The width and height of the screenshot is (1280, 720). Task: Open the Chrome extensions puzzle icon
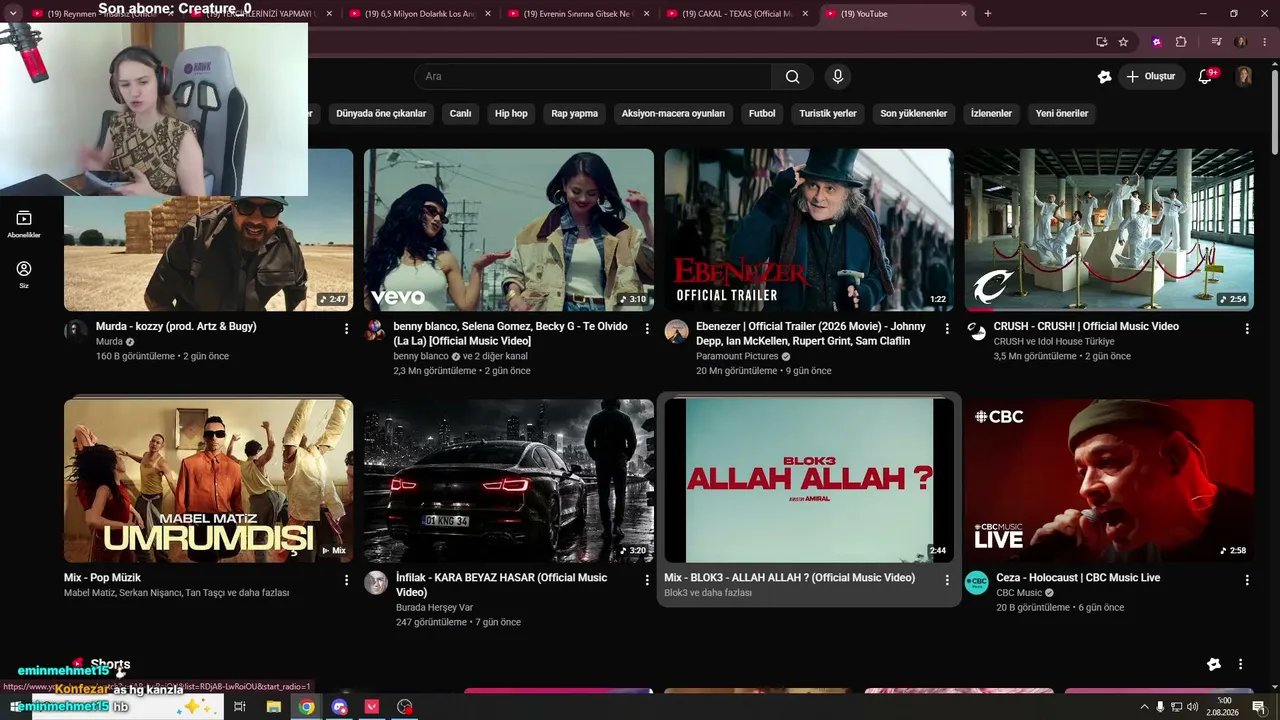point(1181,42)
